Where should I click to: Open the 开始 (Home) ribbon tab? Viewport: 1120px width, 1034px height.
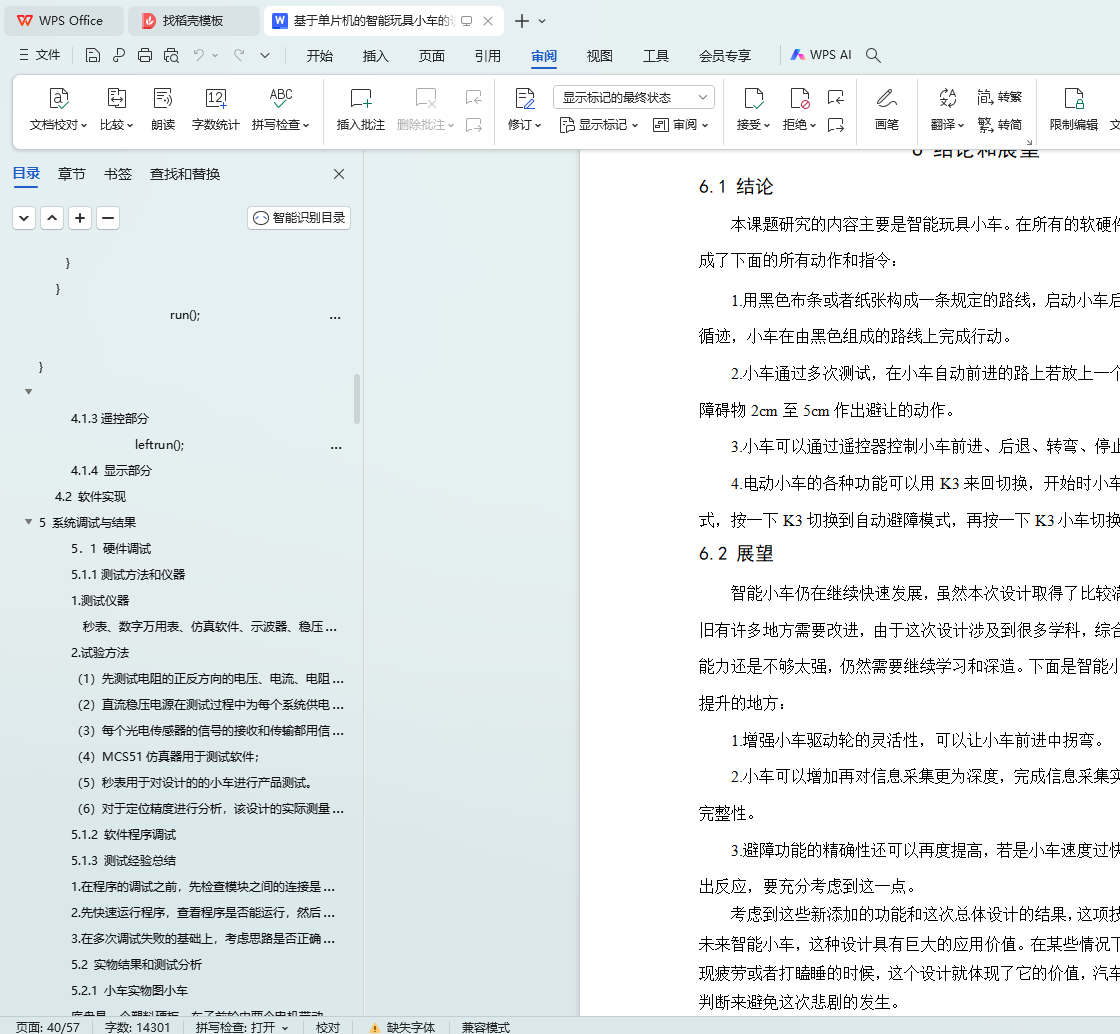[319, 56]
